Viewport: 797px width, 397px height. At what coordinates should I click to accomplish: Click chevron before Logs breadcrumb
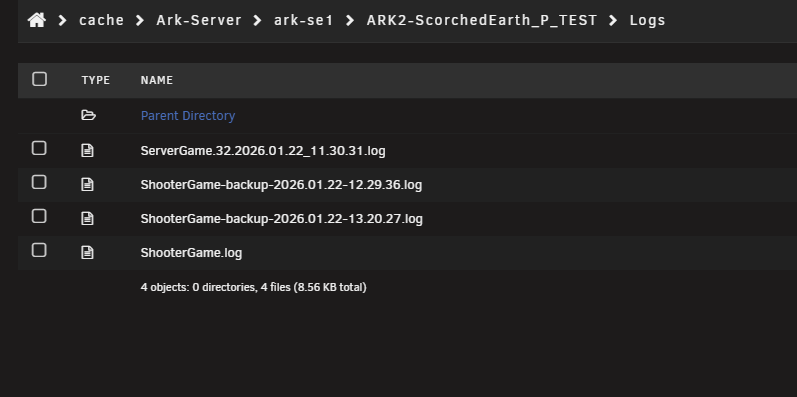tap(613, 20)
